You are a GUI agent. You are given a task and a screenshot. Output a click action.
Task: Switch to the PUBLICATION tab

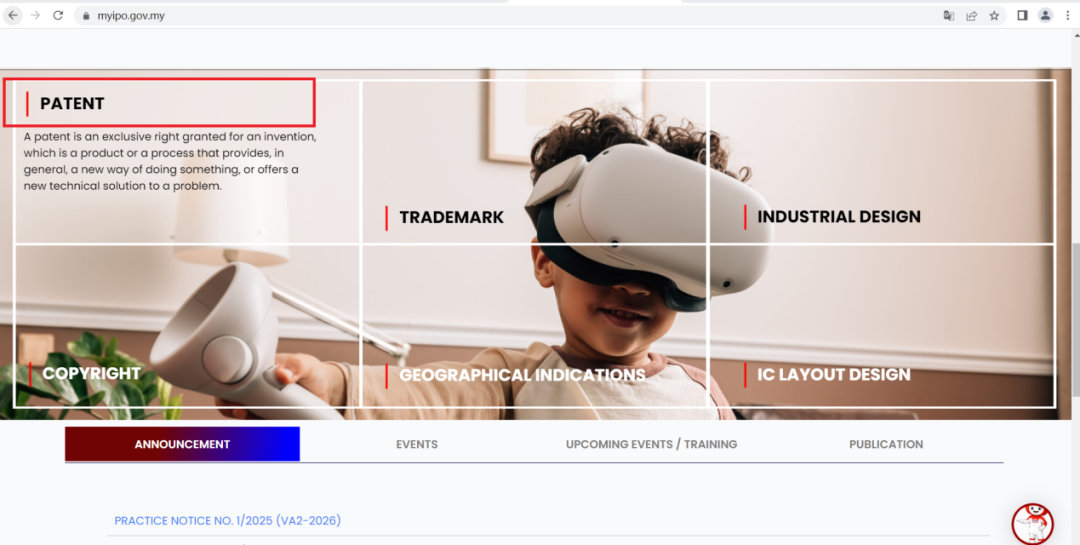coord(886,444)
